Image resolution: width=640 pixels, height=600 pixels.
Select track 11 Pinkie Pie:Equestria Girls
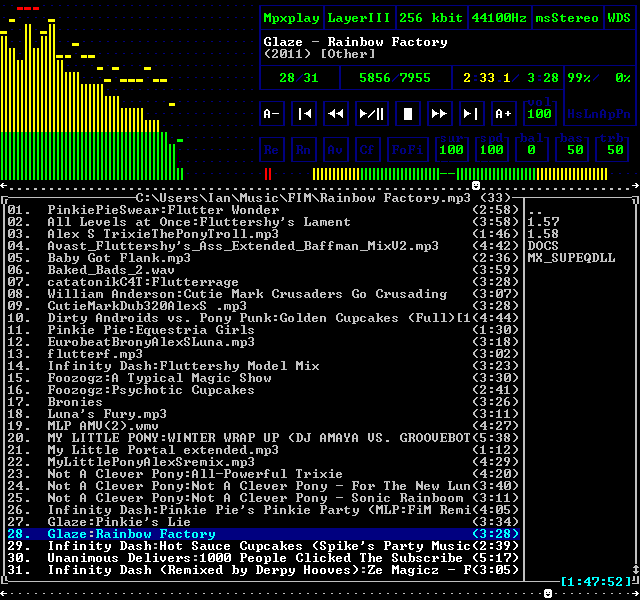pos(263,330)
